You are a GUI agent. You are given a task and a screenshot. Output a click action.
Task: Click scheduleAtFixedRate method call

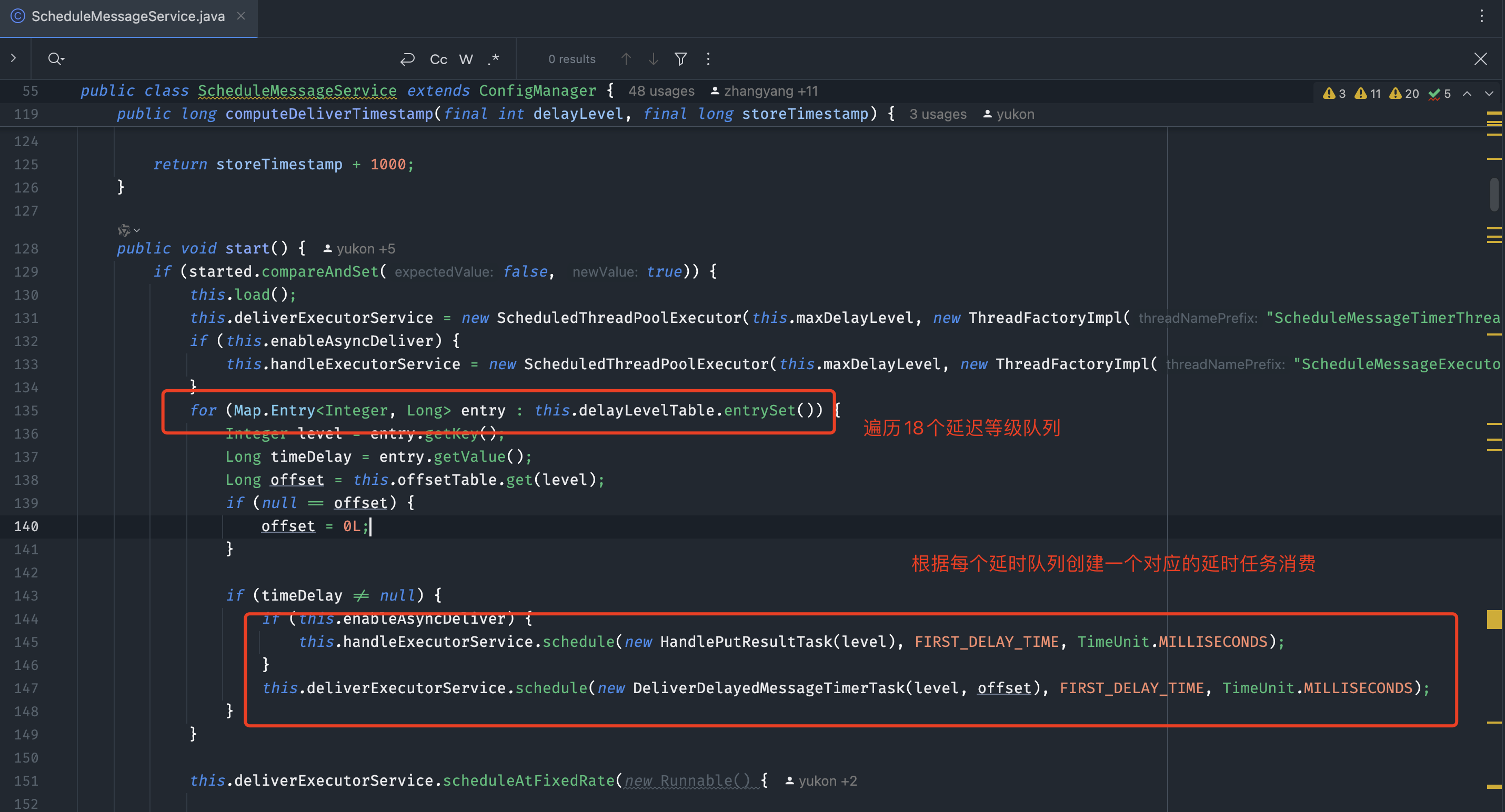point(529,781)
